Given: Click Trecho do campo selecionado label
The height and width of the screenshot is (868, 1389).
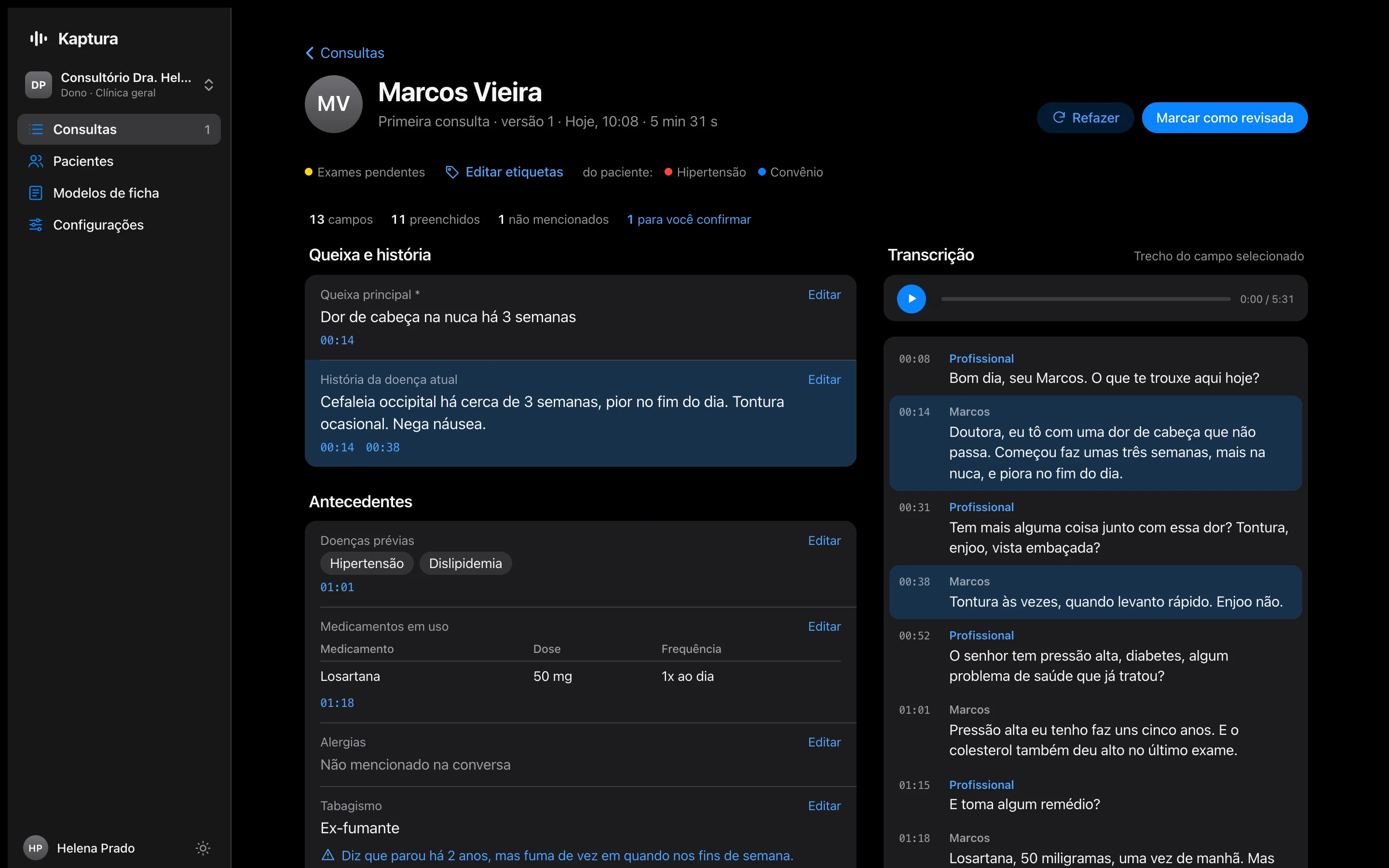Looking at the screenshot, I should click(1219, 256).
